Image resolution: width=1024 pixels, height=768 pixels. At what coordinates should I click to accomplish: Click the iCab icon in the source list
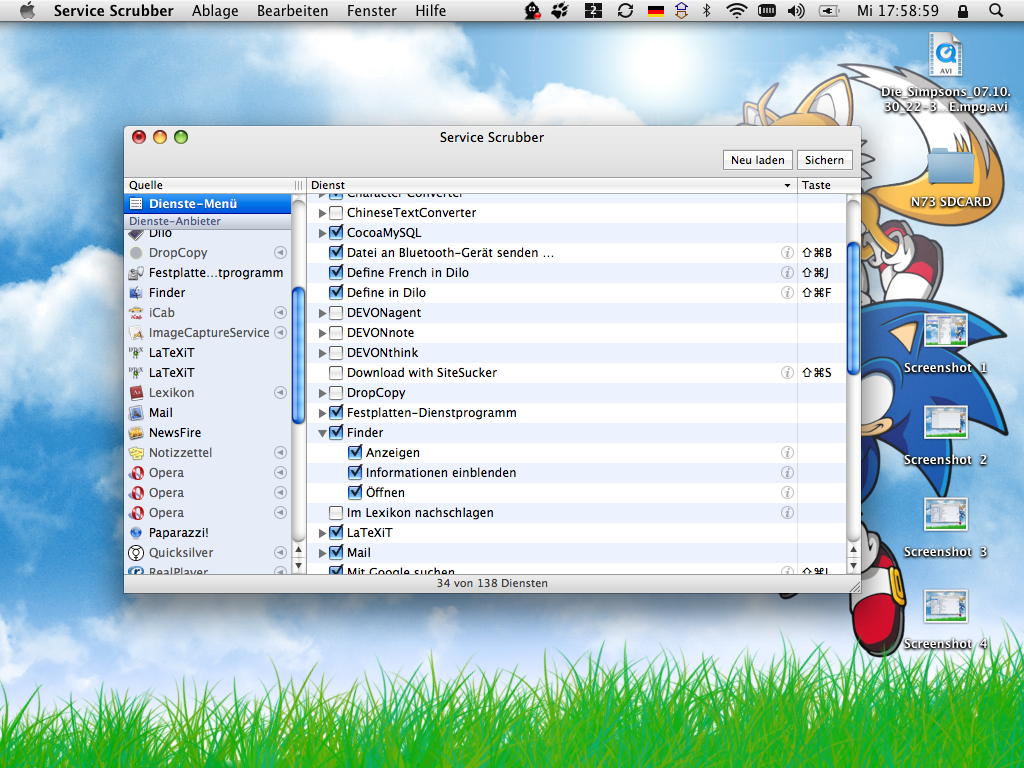(136, 313)
